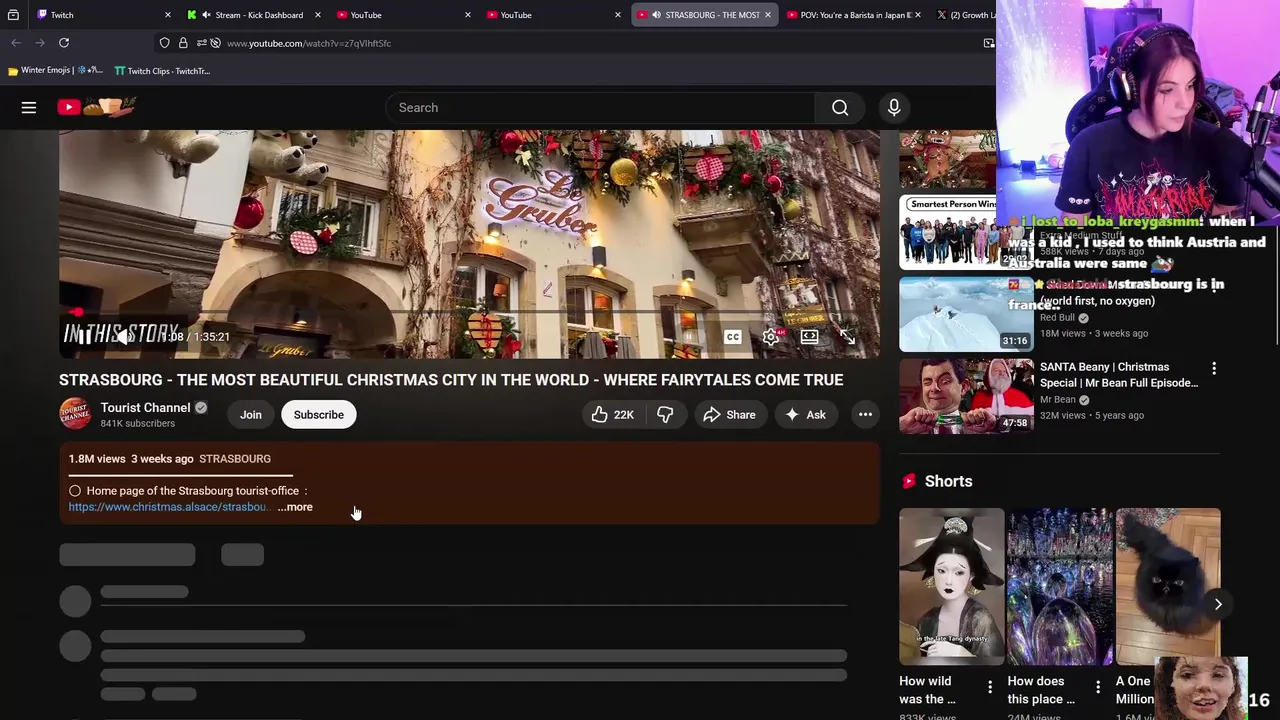1280x720 pixels.
Task: Open the Red Bull recommended video thumbnail
Action: tap(966, 314)
